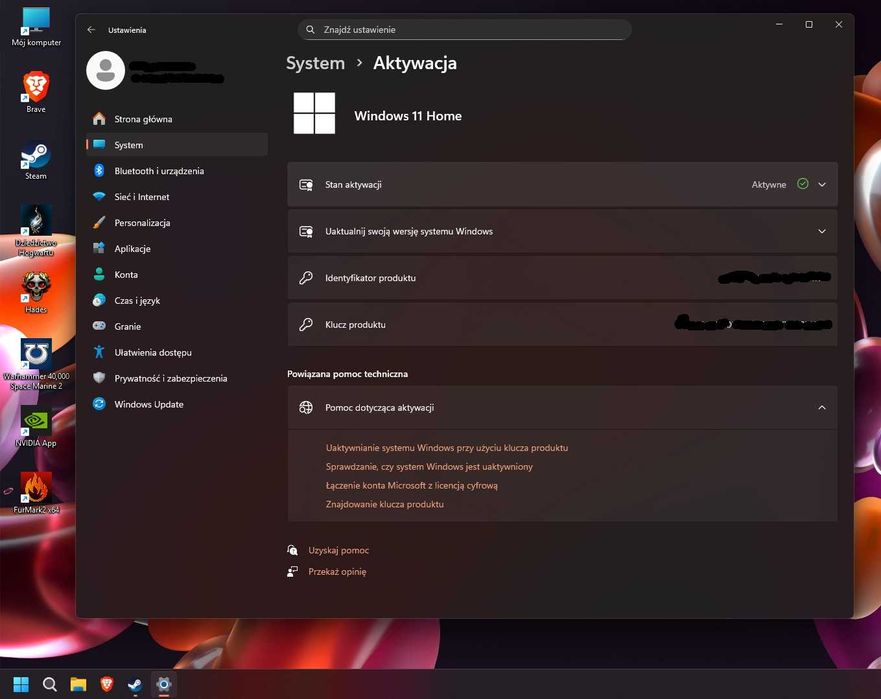
Task: Click the certificate icon beside Uaktualnij swoją wersję
Action: (x=306, y=232)
